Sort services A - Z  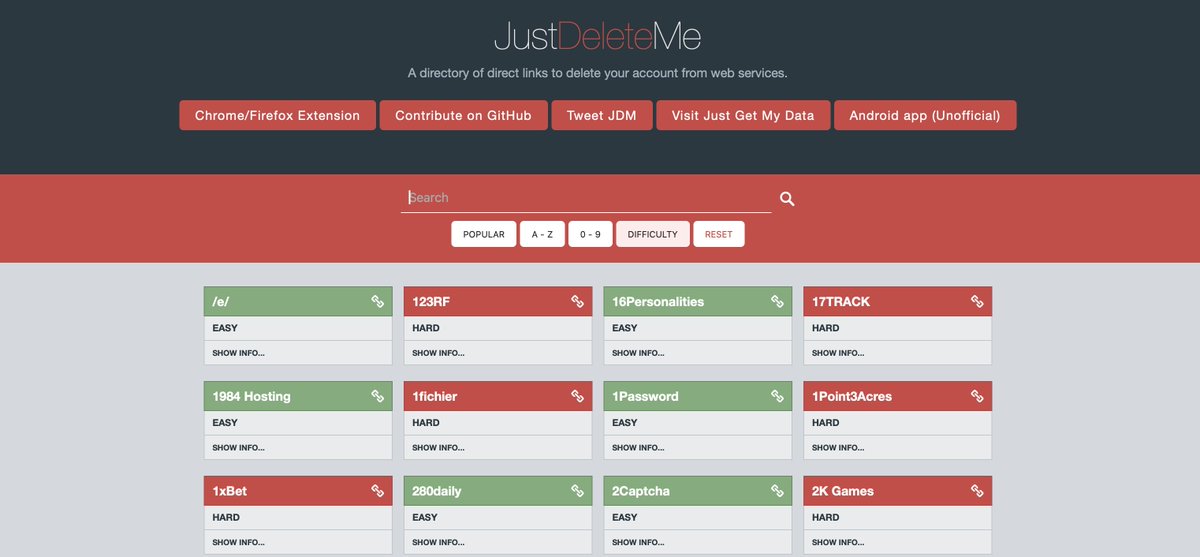[542, 234]
